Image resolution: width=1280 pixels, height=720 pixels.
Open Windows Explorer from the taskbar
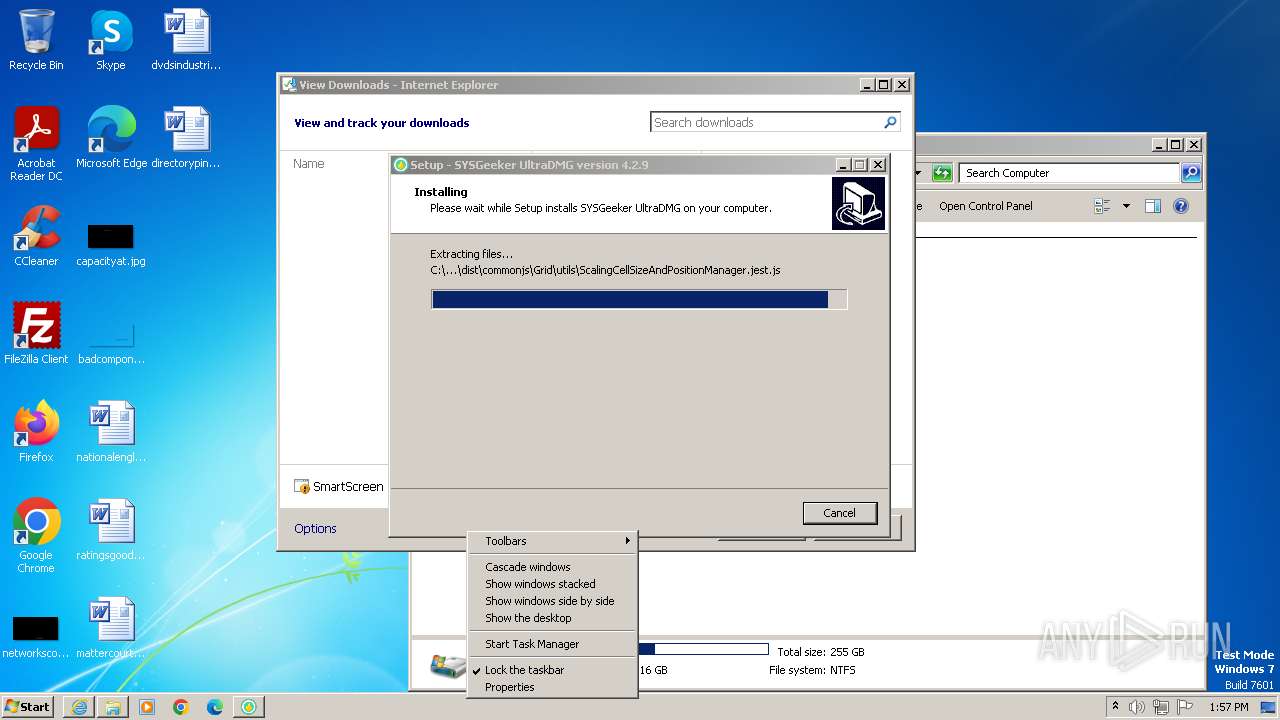[113, 707]
